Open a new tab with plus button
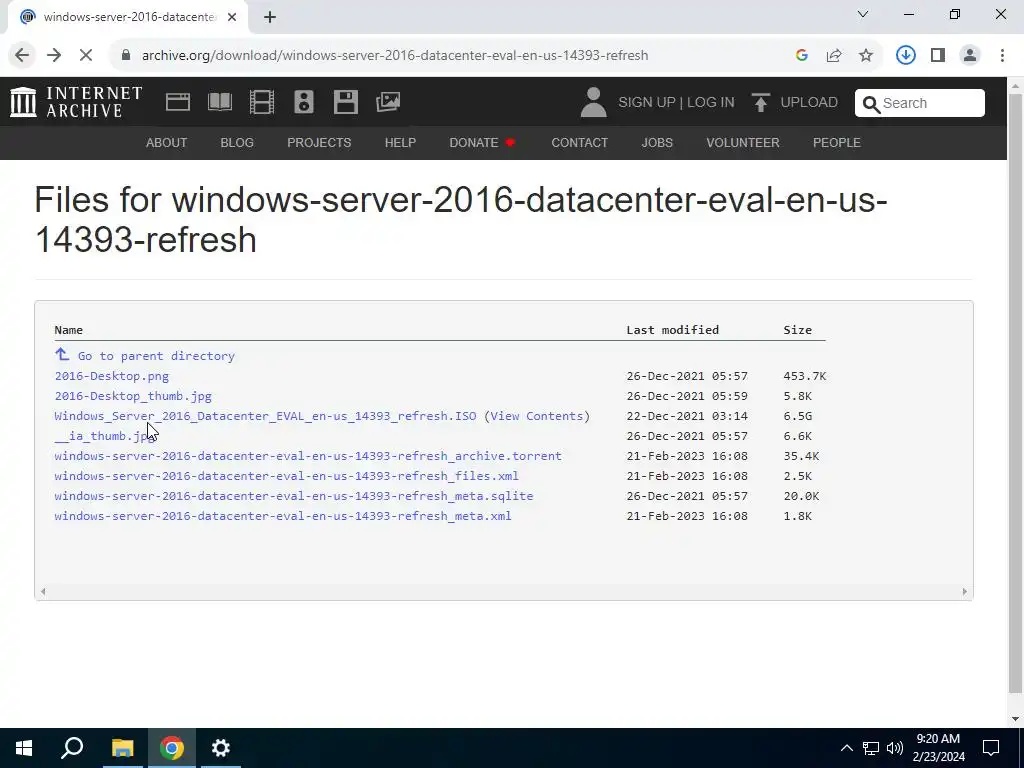The width and height of the screenshot is (1024, 768). point(270,17)
